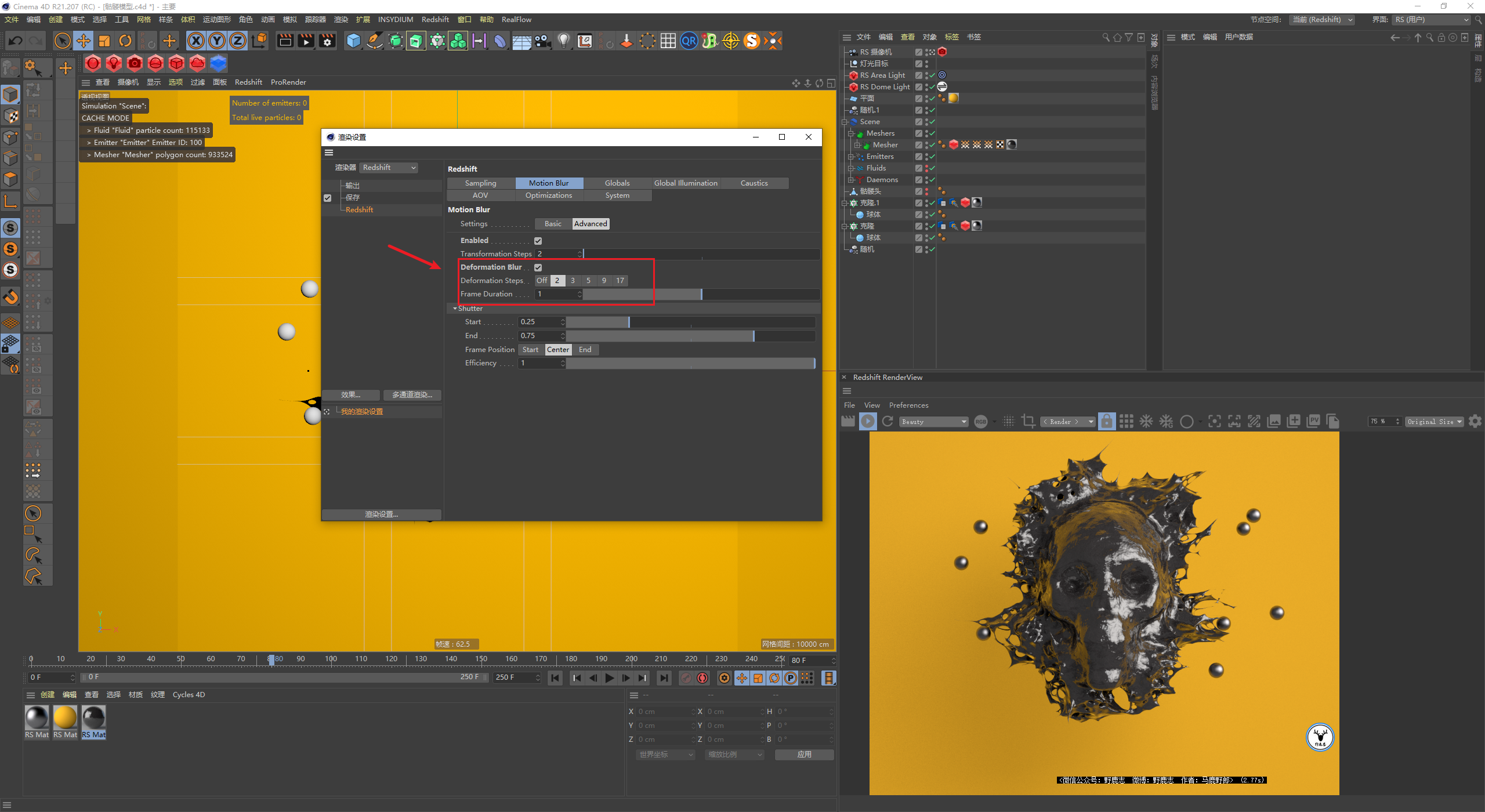The image size is (1485, 812).
Task: Add a Cube primitive from toolbar
Action: click(x=353, y=41)
